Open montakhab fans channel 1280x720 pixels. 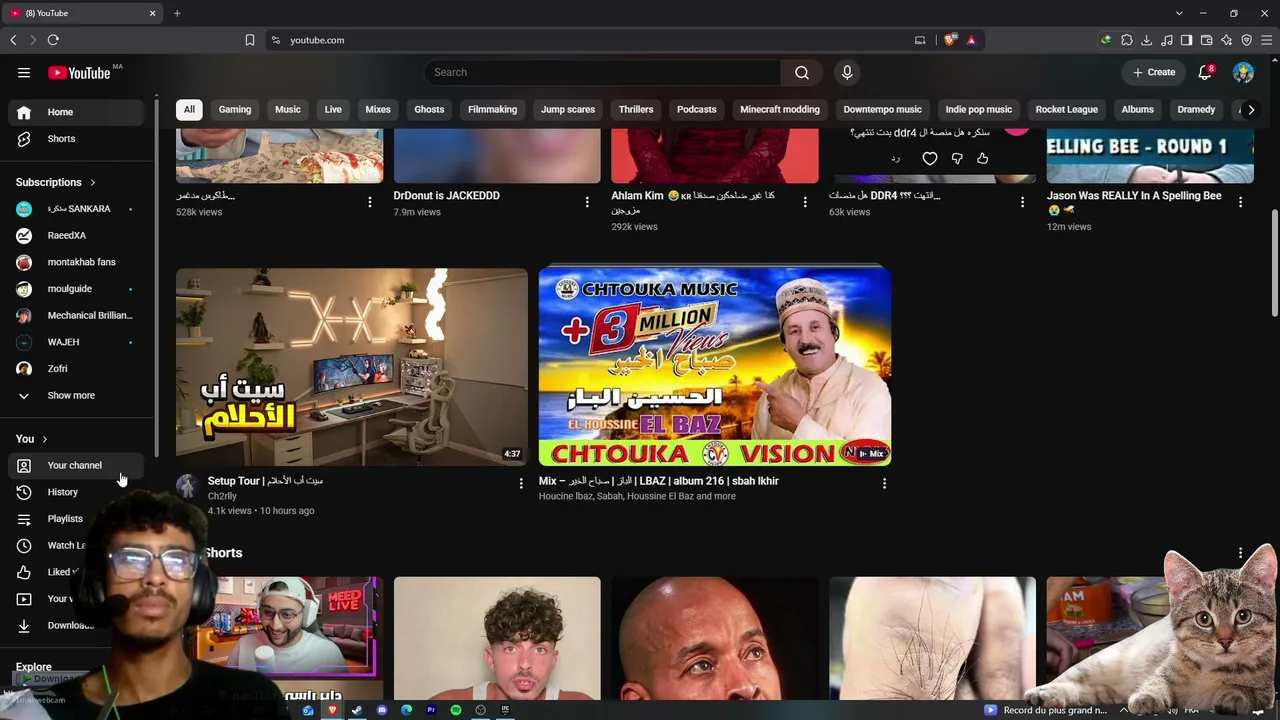tap(76, 262)
